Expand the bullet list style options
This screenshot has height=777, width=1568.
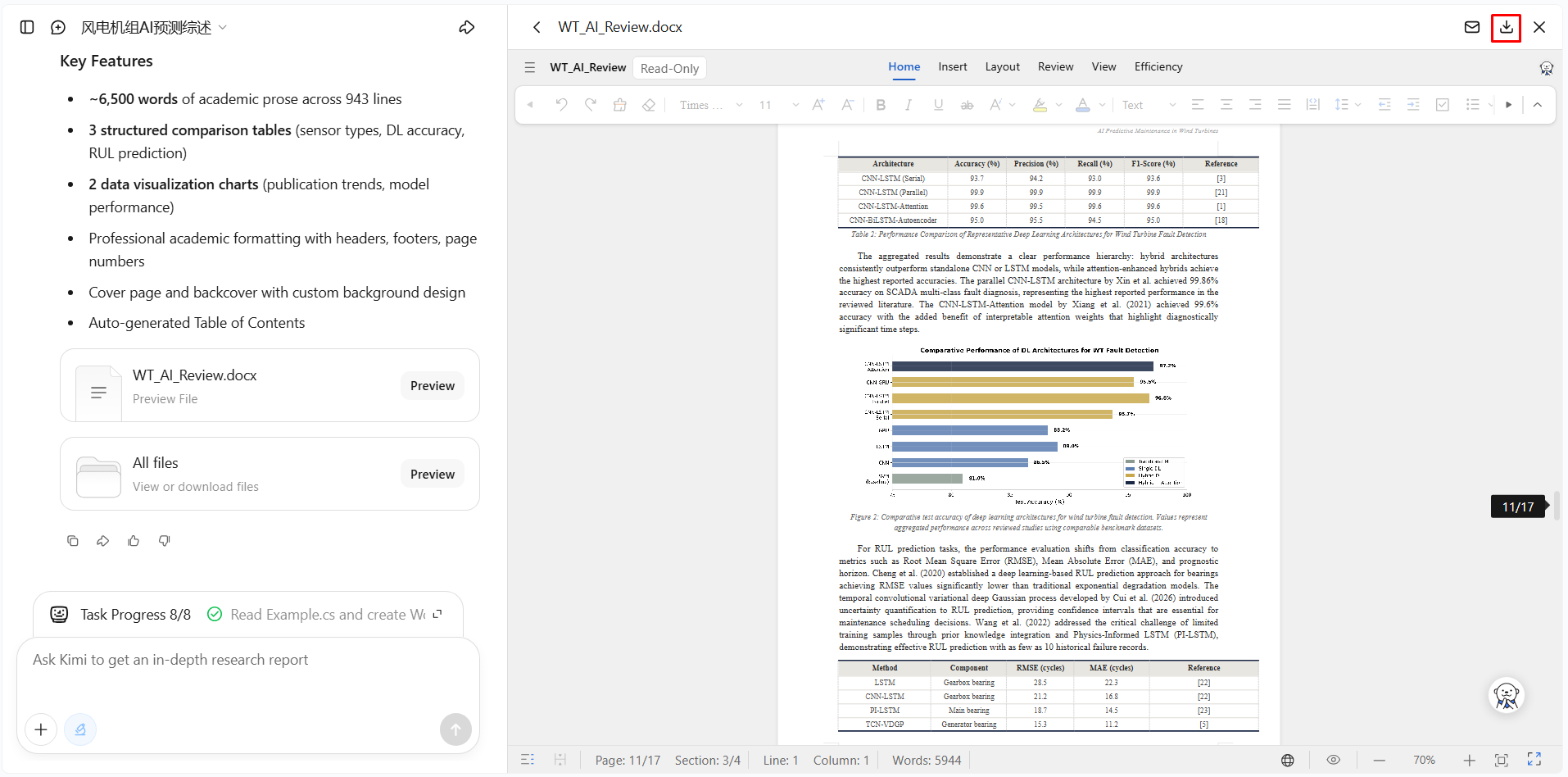click(x=1489, y=105)
